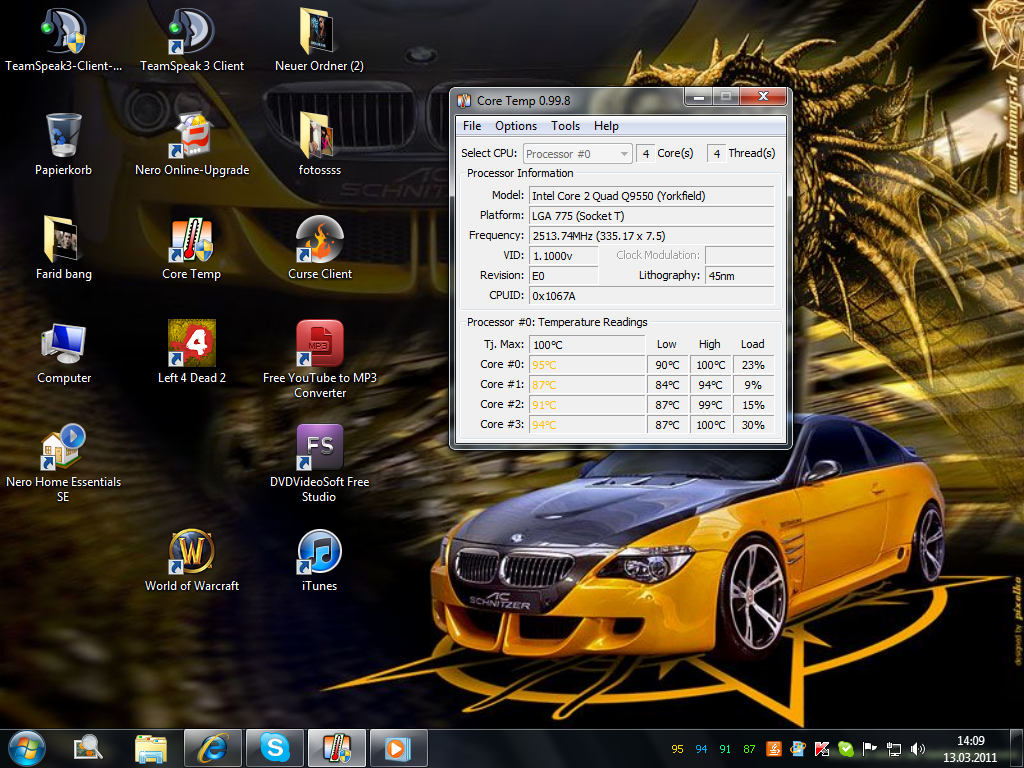
Task: Switch to Skype on the taskbar
Action: point(275,748)
